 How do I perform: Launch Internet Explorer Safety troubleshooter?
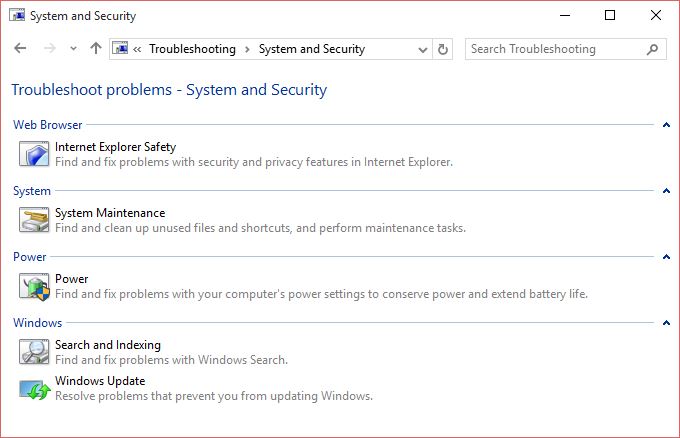tap(115, 147)
